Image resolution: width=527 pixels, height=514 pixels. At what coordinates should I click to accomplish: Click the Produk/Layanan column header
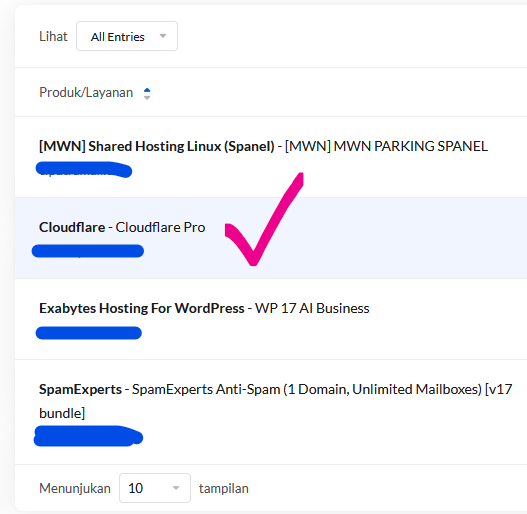(x=86, y=92)
